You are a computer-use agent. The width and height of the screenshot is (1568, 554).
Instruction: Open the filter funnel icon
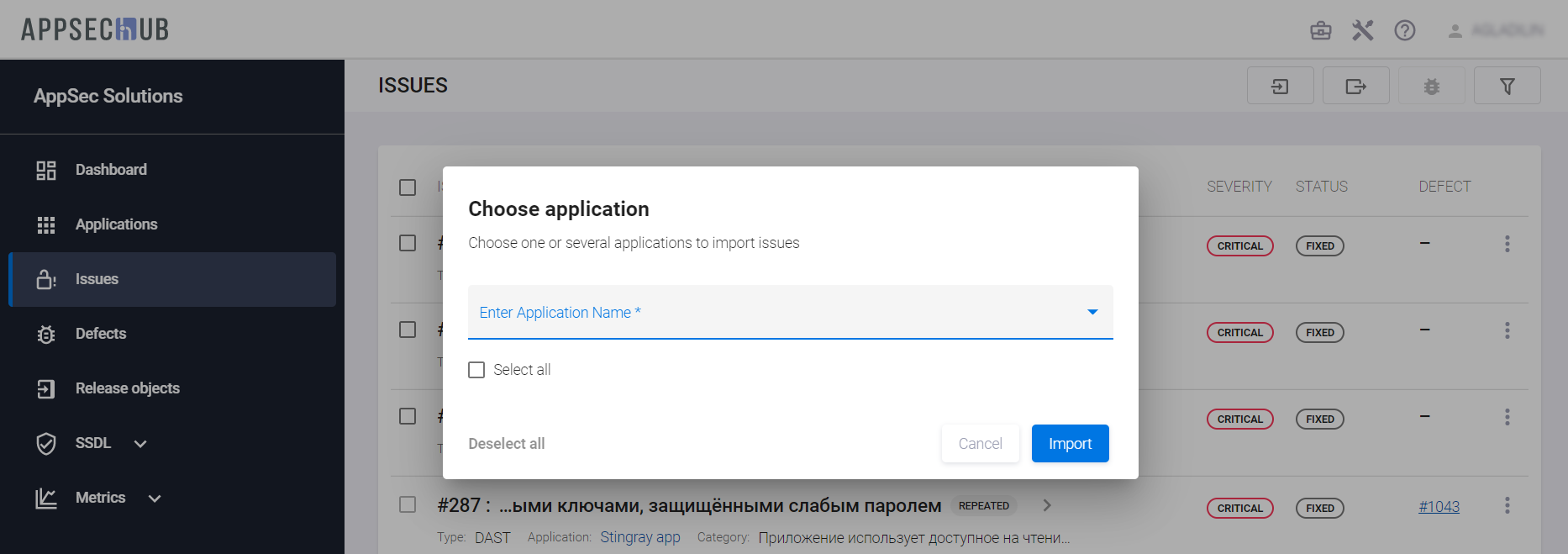1507,86
